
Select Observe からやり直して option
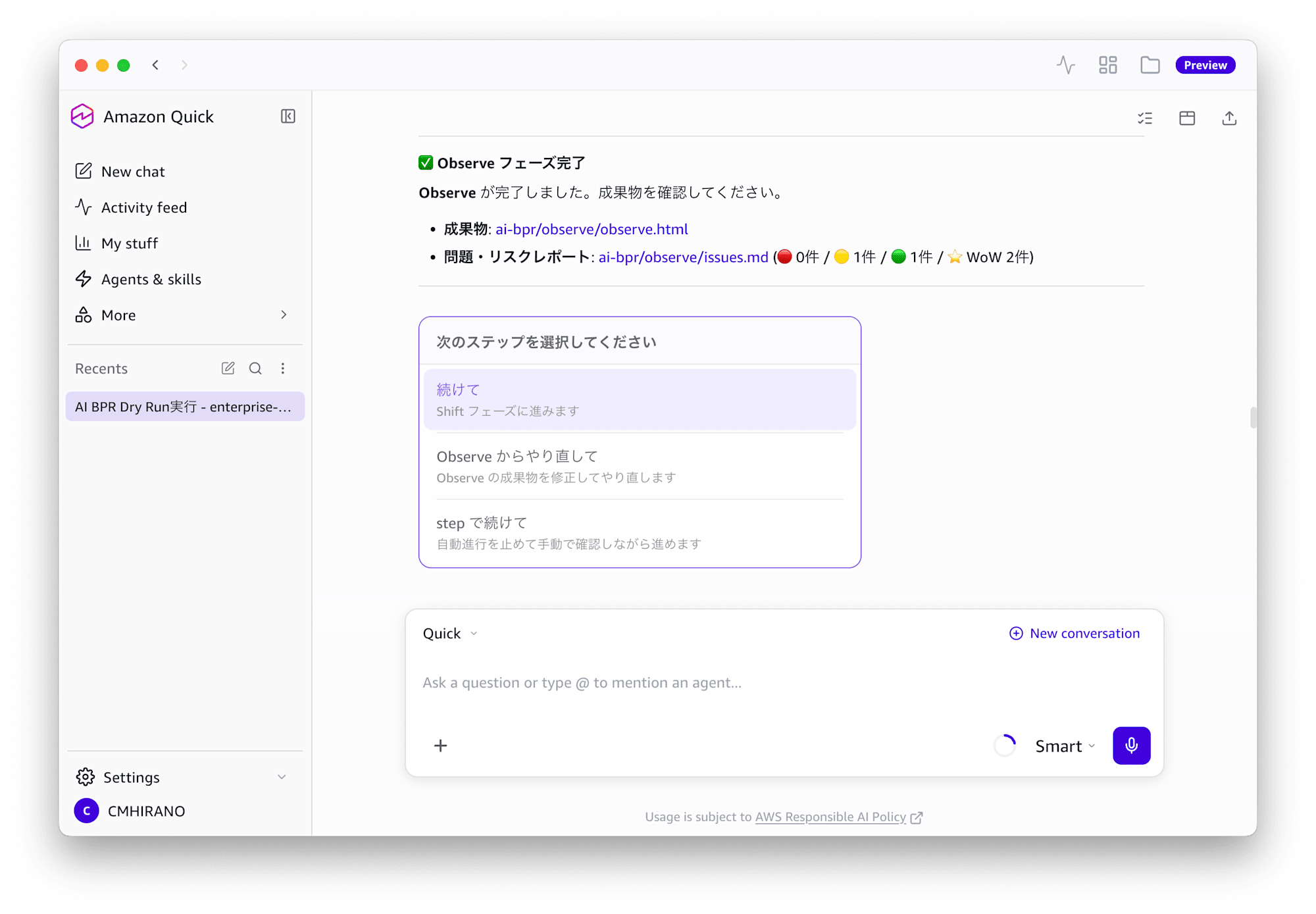coord(640,466)
